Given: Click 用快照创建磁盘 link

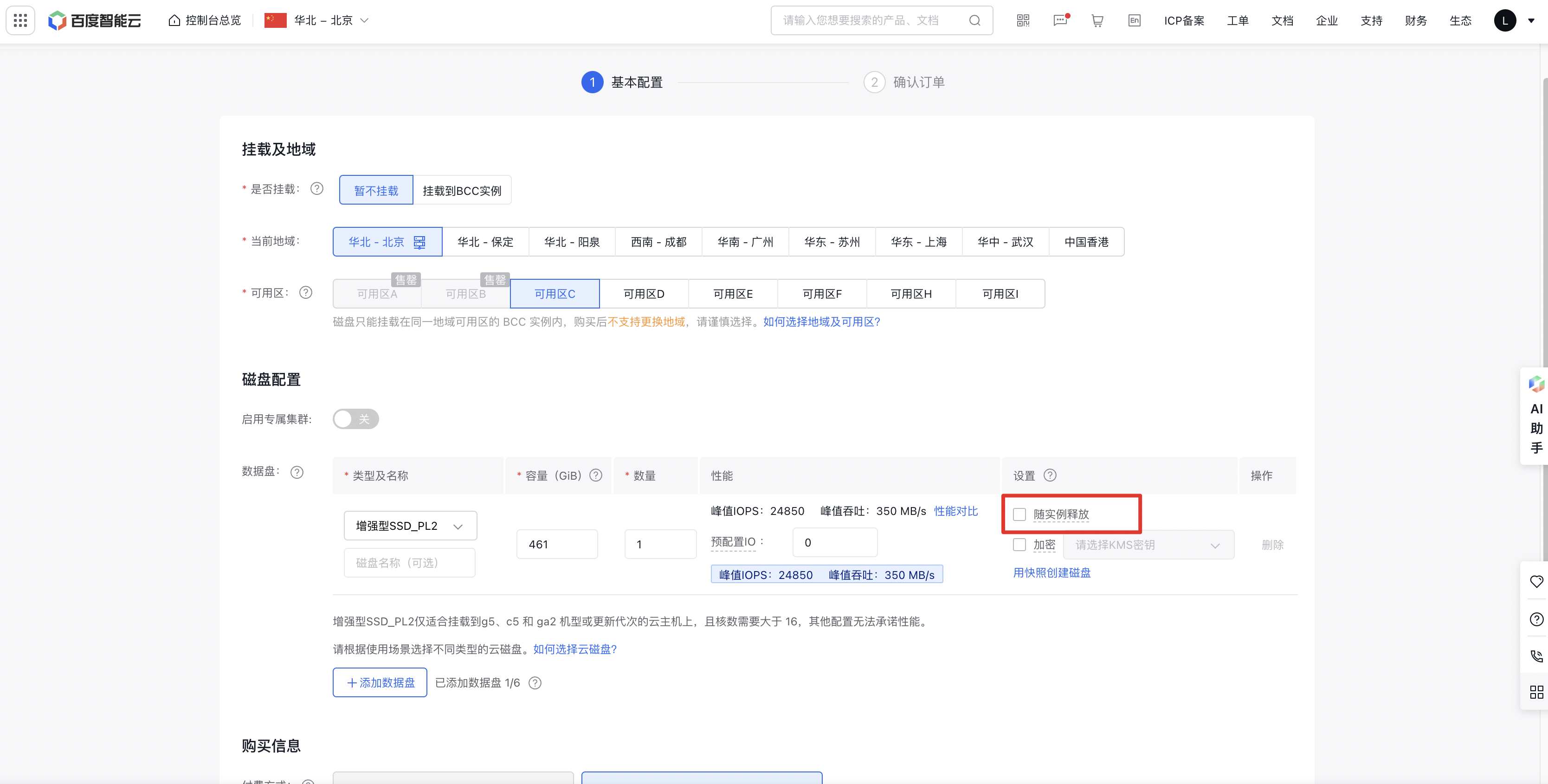Looking at the screenshot, I should (1051, 573).
